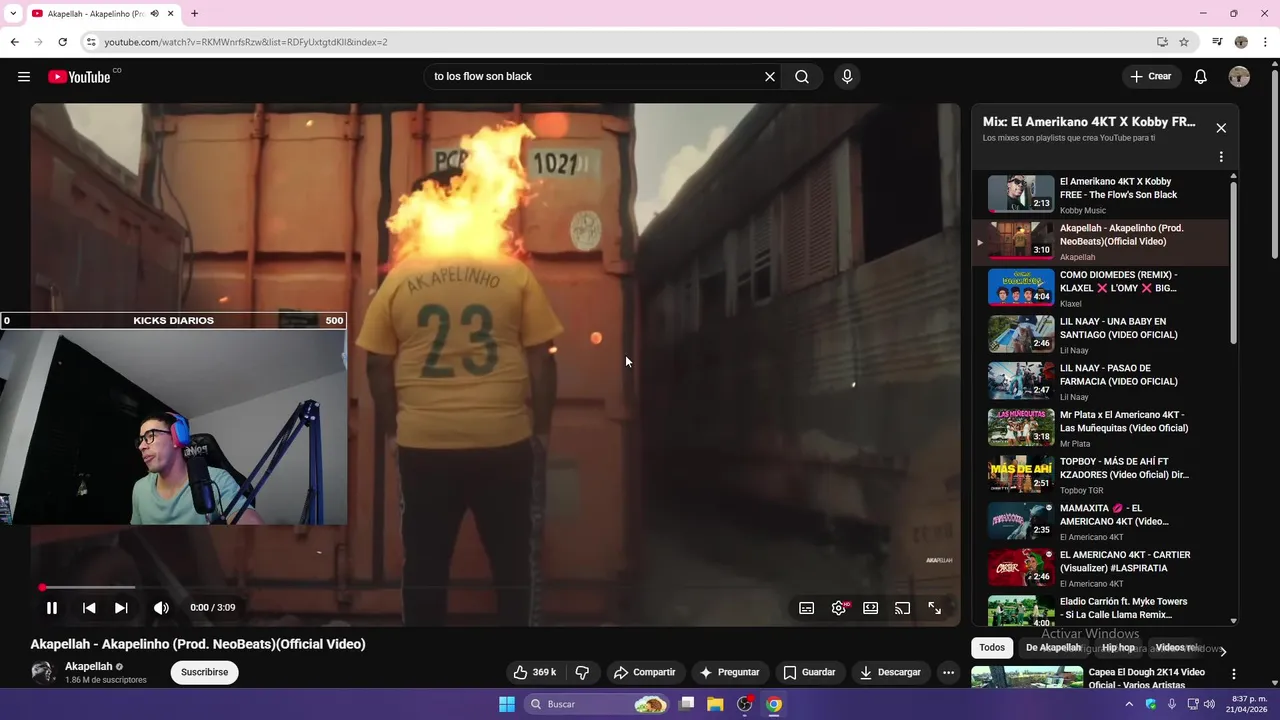
Task: Open player settings gear
Action: click(839, 608)
